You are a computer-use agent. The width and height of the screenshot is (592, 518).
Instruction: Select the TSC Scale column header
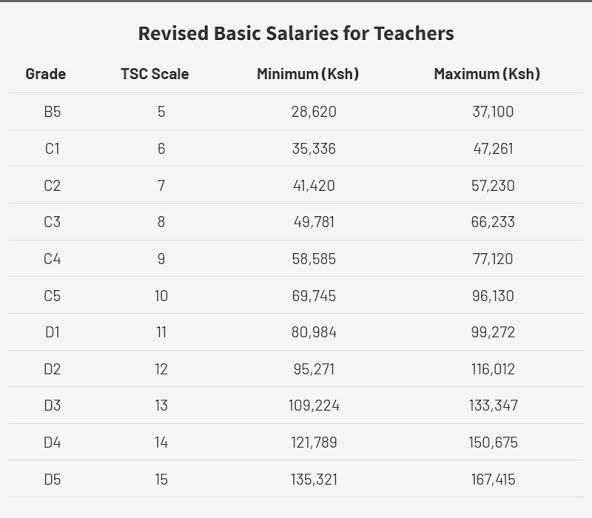coord(155,74)
